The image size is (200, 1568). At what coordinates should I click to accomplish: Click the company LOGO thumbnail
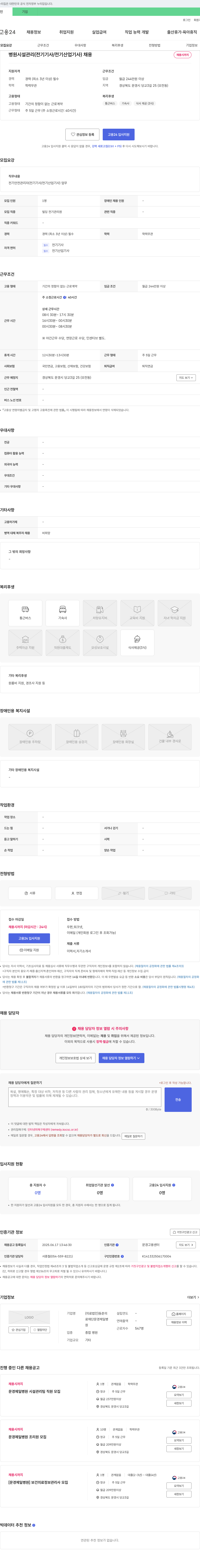(29, 1317)
